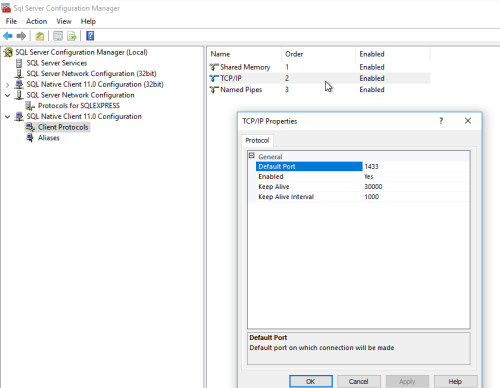Select the Named Pipes protocol row
This screenshot has height=388, width=500.
[319, 90]
